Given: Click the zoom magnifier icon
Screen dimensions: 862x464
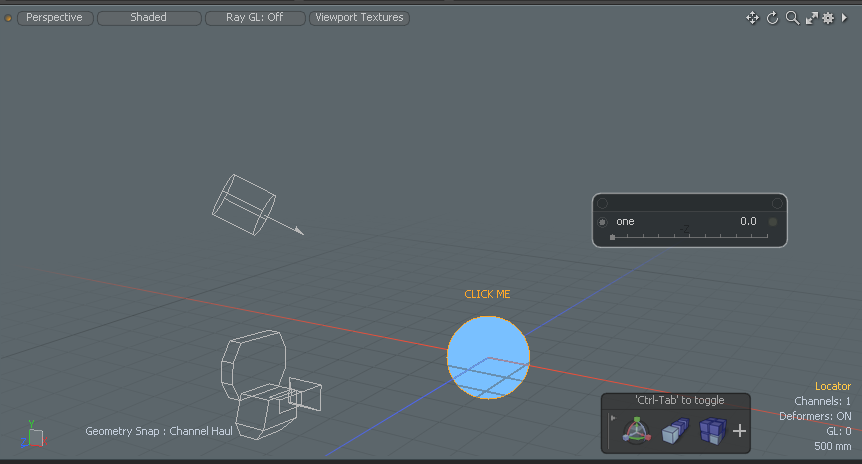Looking at the screenshot, I should click(x=791, y=18).
